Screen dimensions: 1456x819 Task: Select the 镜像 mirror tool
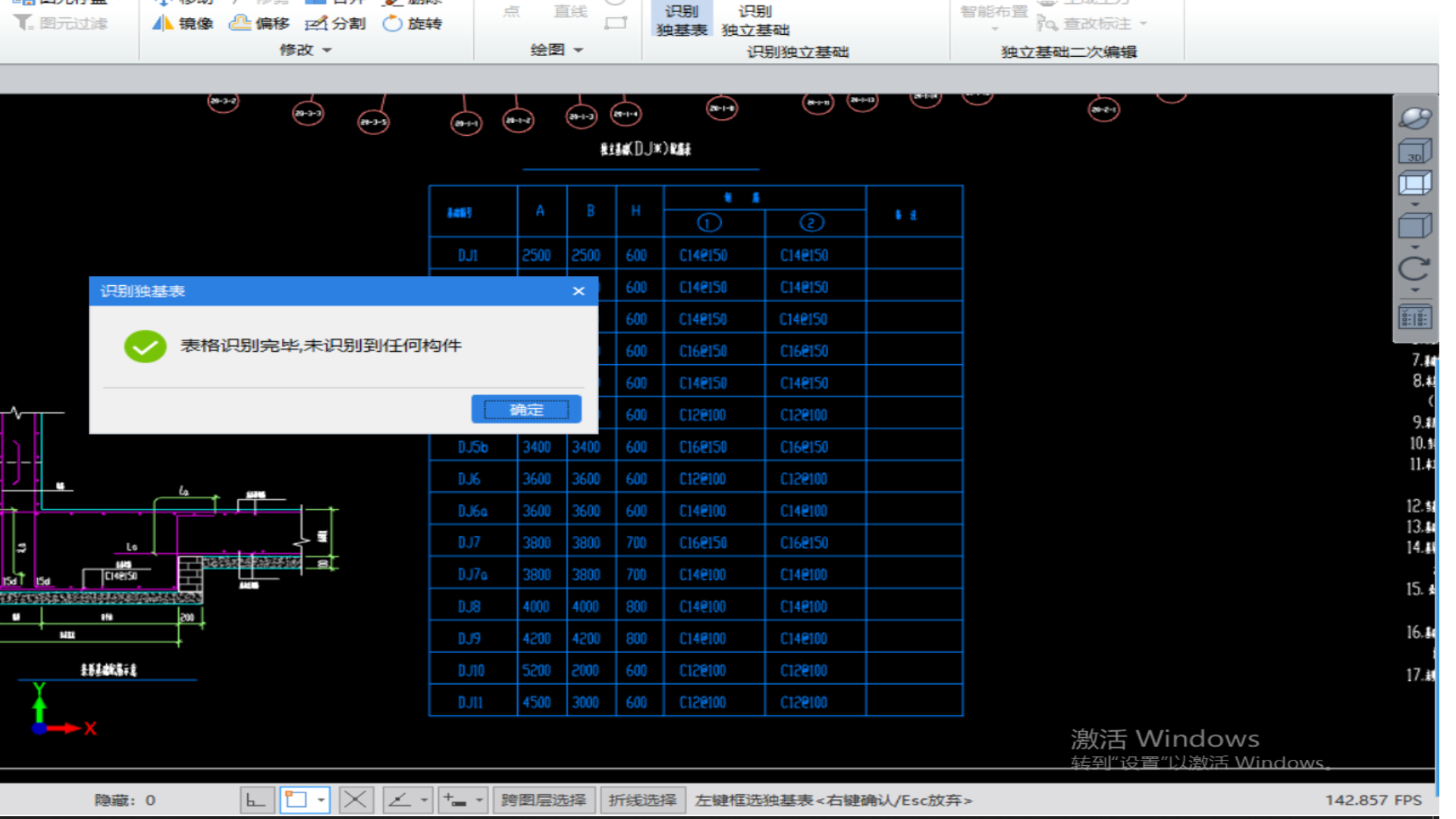coord(183,24)
